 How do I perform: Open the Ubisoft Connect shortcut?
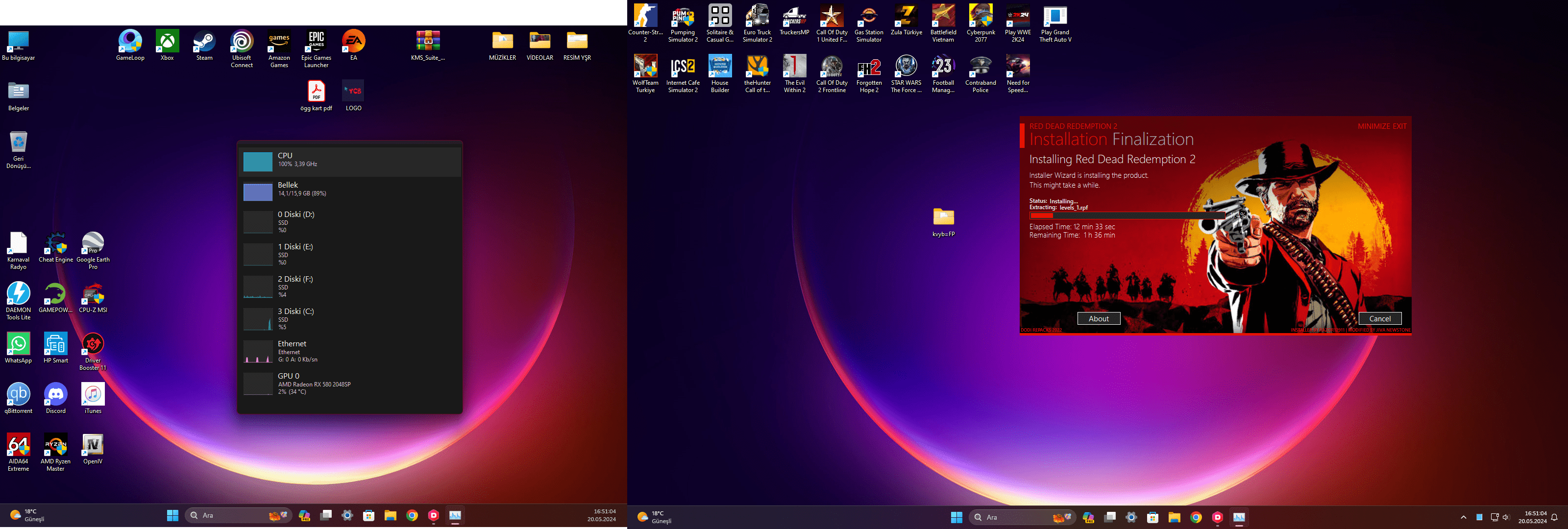242,48
